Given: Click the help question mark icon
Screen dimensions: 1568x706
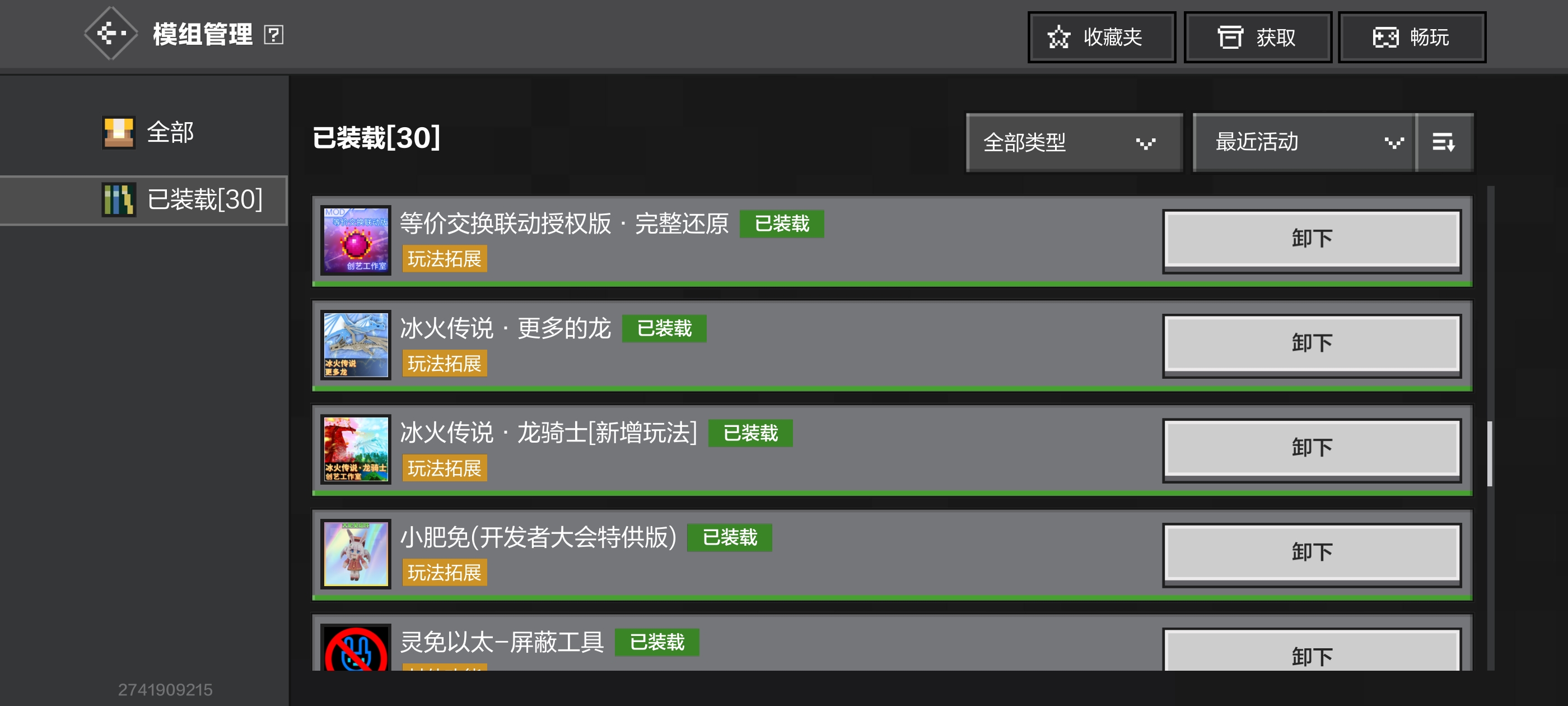Looking at the screenshot, I should 273,35.
